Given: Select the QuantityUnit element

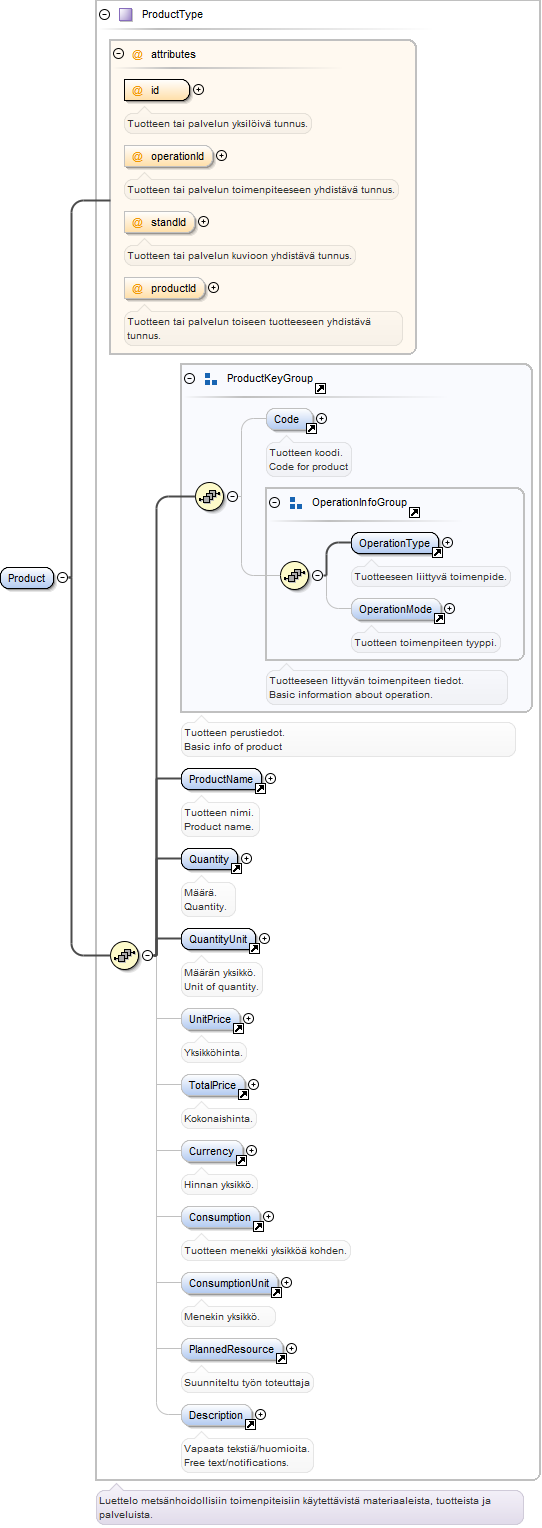Looking at the screenshot, I should click(x=218, y=940).
